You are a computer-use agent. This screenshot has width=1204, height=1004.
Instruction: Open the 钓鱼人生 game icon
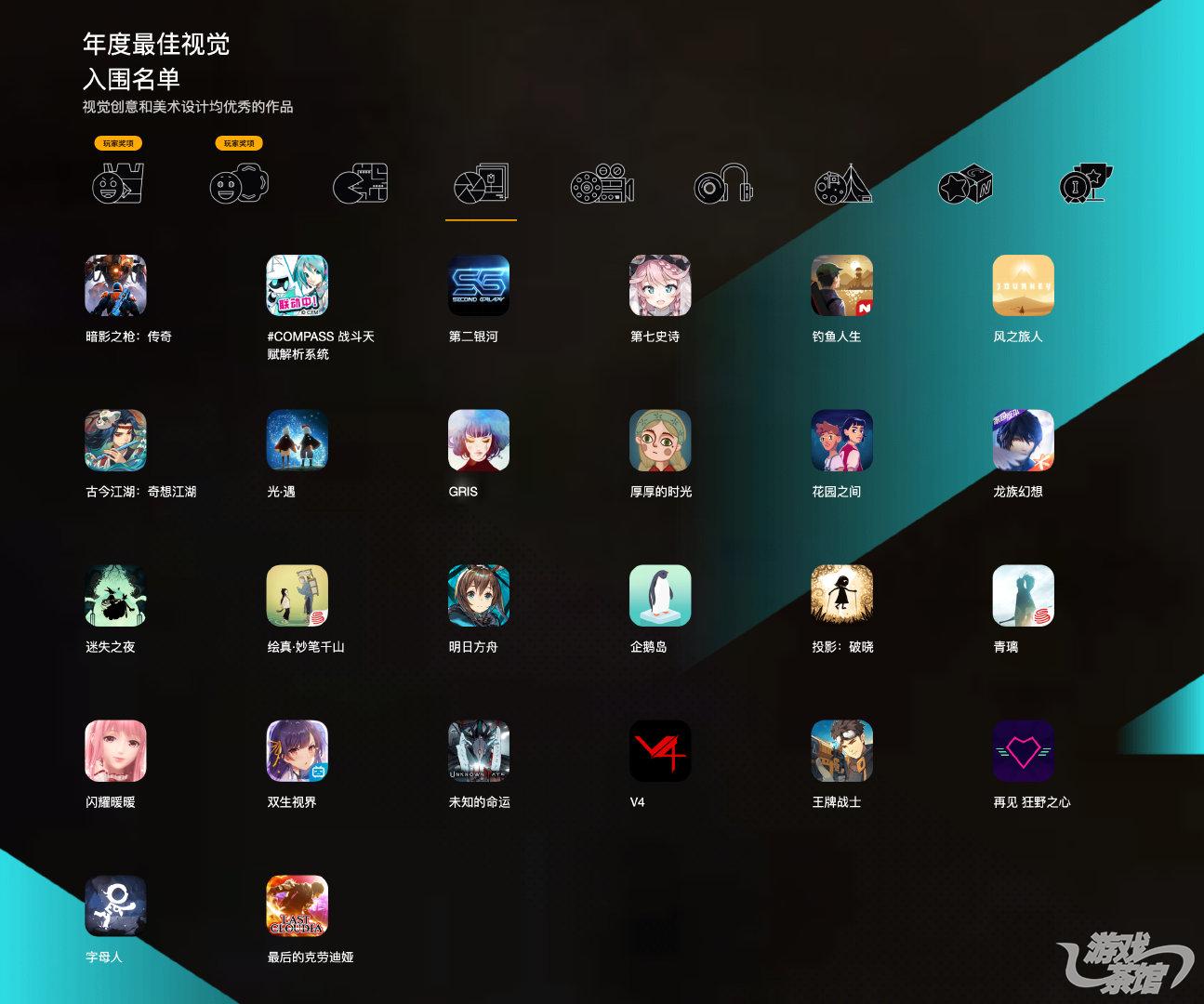[842, 285]
